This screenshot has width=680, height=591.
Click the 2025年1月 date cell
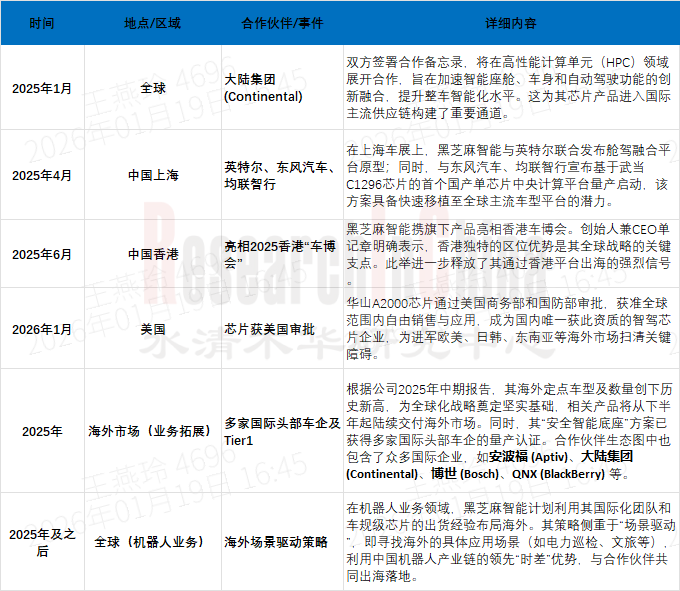coord(42,88)
